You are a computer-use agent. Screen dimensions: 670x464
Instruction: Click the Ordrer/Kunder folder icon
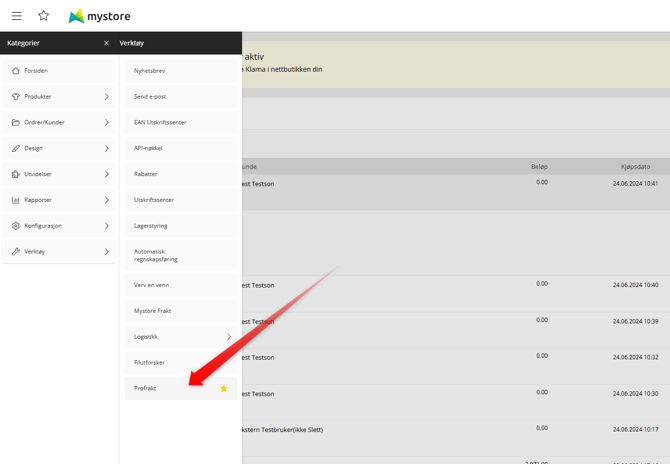16,123
